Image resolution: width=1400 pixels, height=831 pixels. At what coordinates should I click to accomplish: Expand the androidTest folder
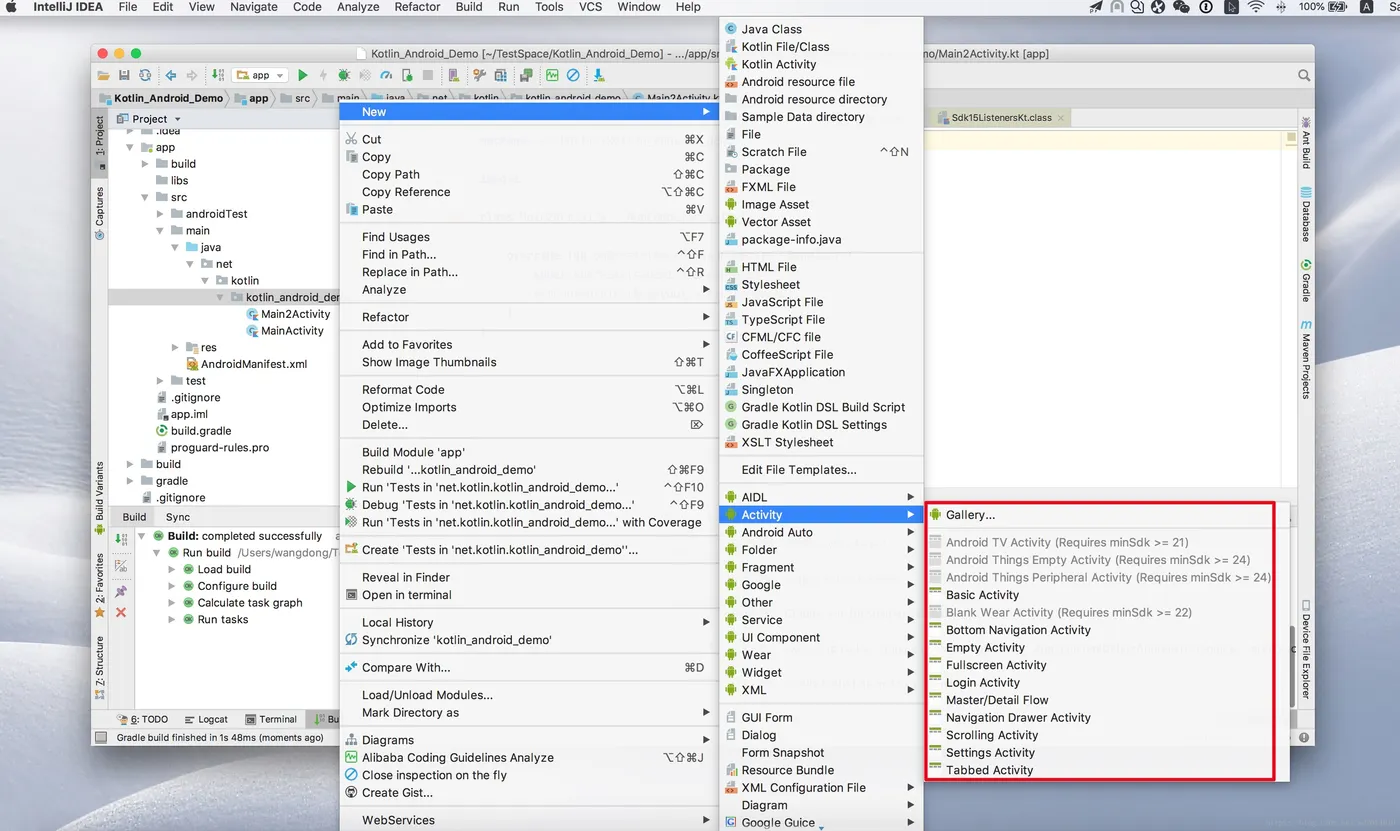tap(161, 214)
